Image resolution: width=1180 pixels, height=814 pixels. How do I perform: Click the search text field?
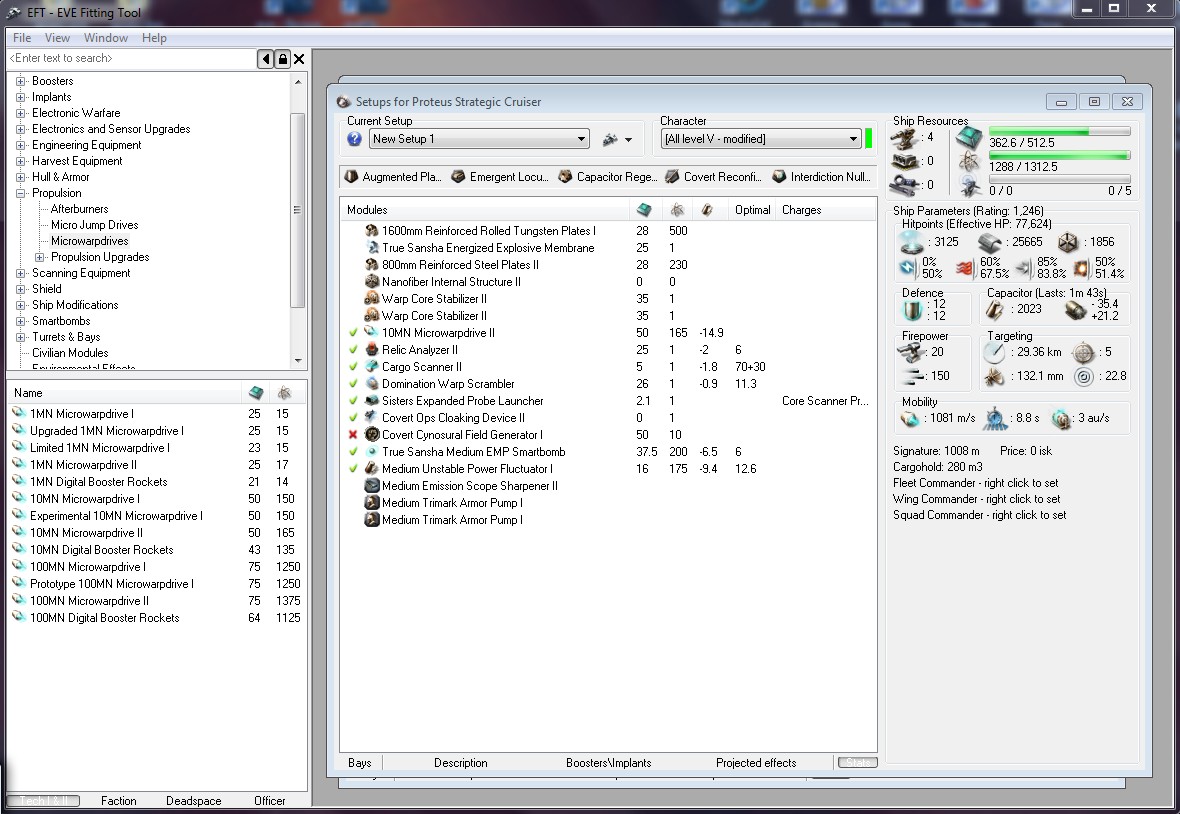click(131, 59)
